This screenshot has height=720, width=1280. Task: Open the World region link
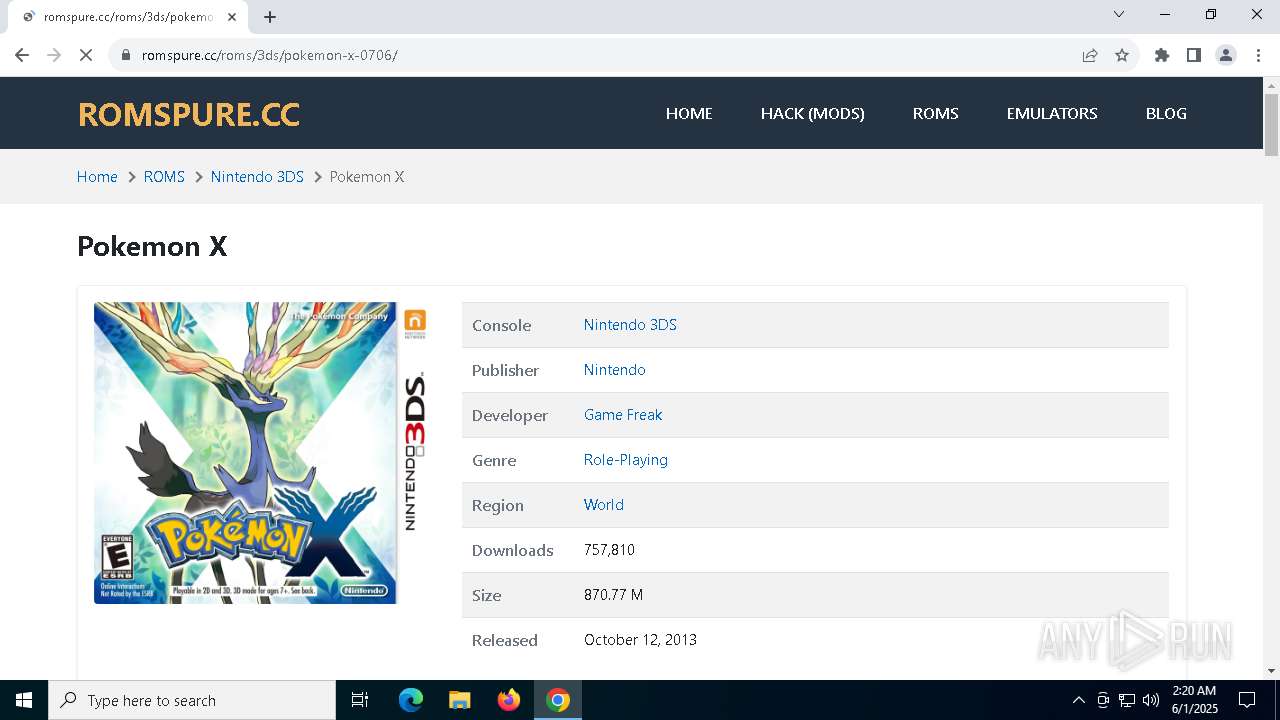click(x=604, y=505)
